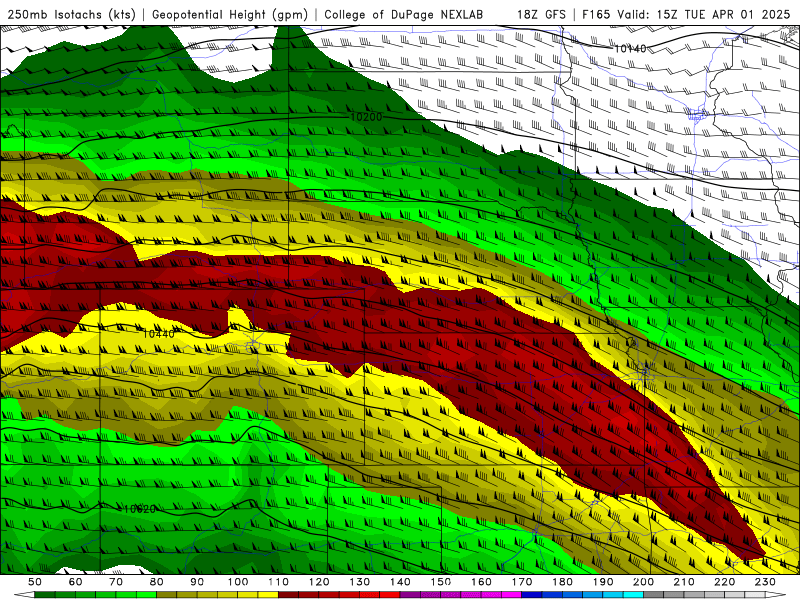Click the '180' value on the color scale
Image resolution: width=800 pixels, height=600 pixels.
562,582
